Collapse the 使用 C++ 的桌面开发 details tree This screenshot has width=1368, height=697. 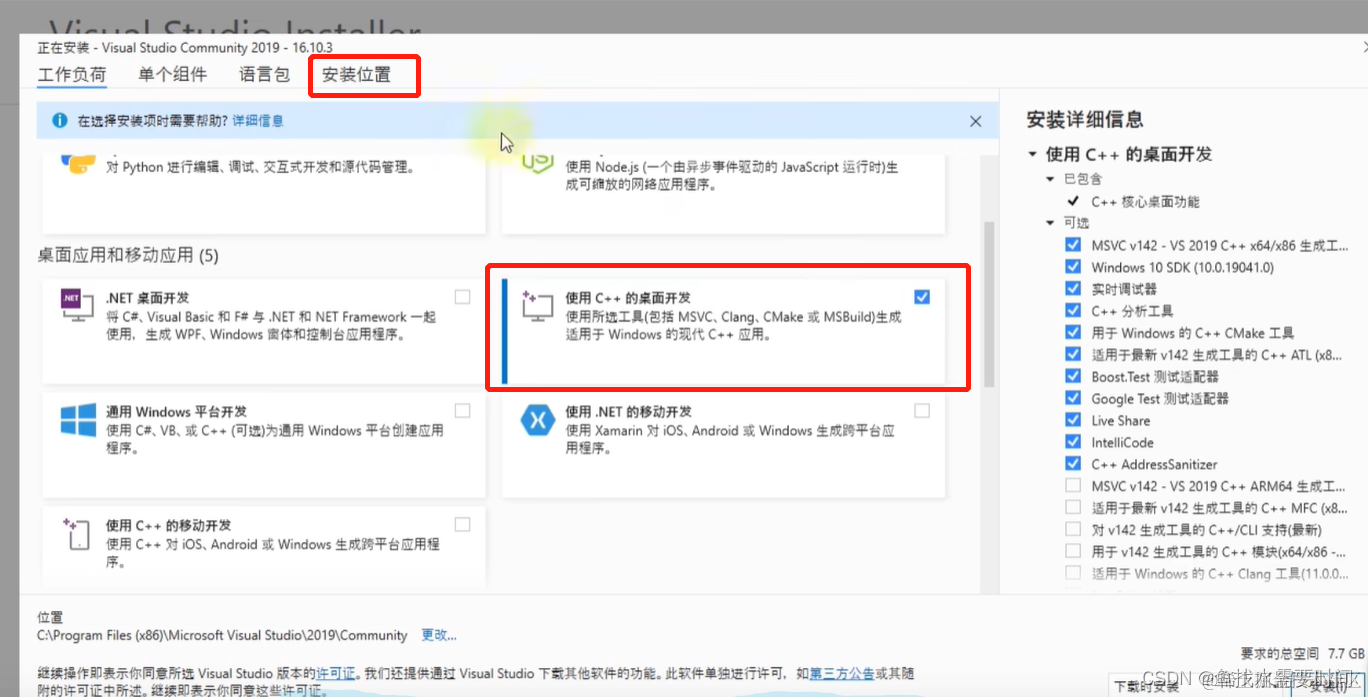tap(1031, 156)
